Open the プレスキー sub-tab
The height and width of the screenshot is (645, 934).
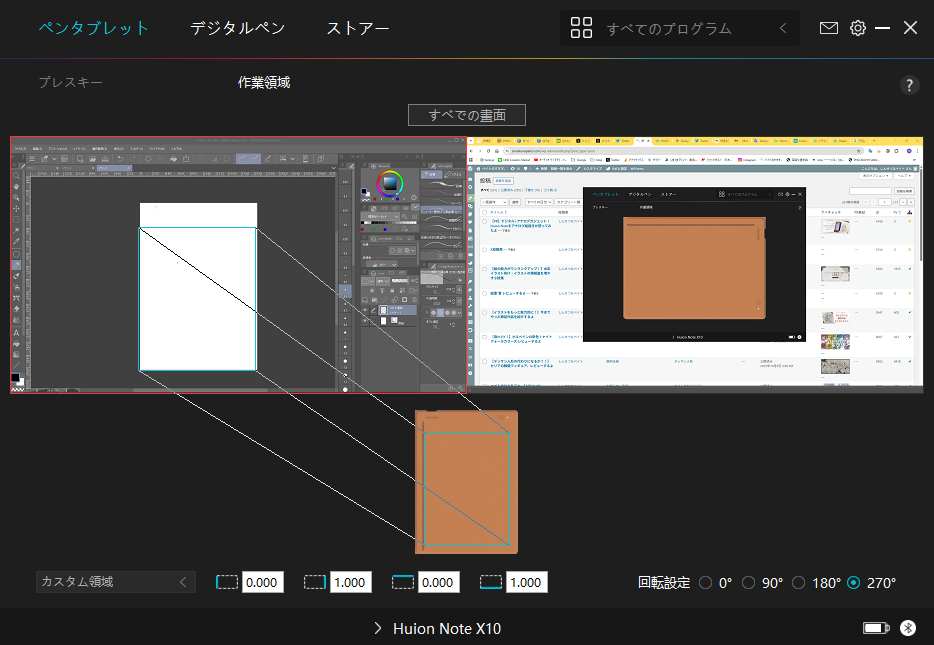[x=70, y=83]
